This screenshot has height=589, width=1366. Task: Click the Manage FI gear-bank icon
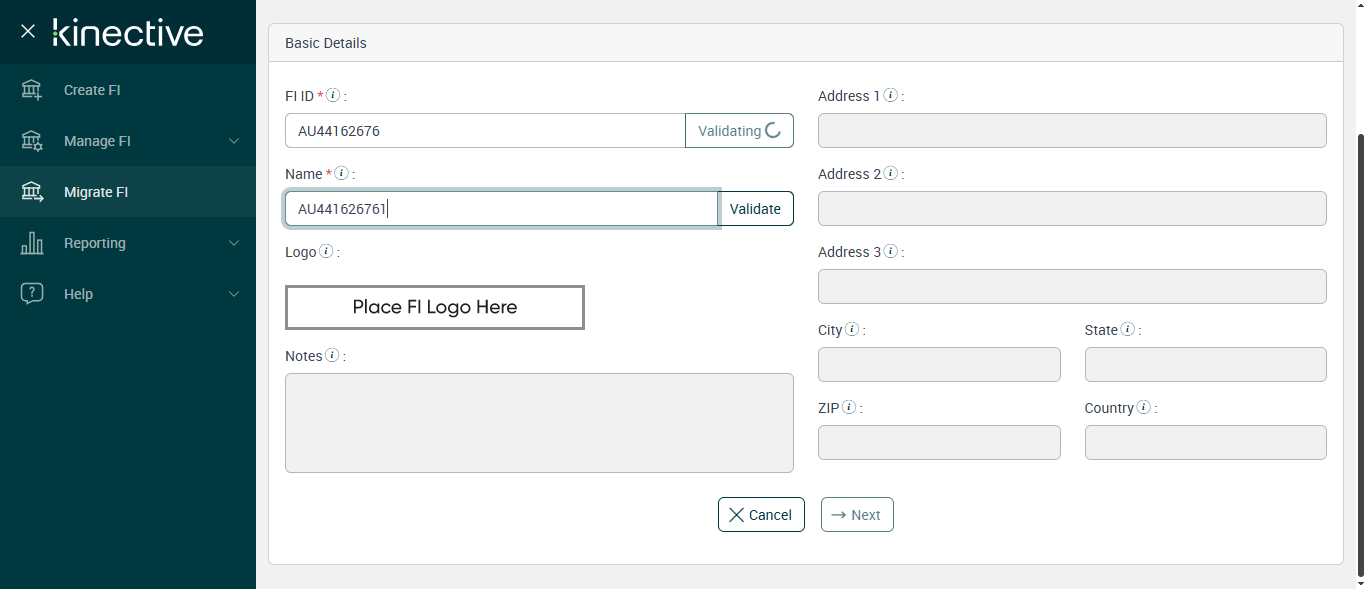tap(32, 141)
